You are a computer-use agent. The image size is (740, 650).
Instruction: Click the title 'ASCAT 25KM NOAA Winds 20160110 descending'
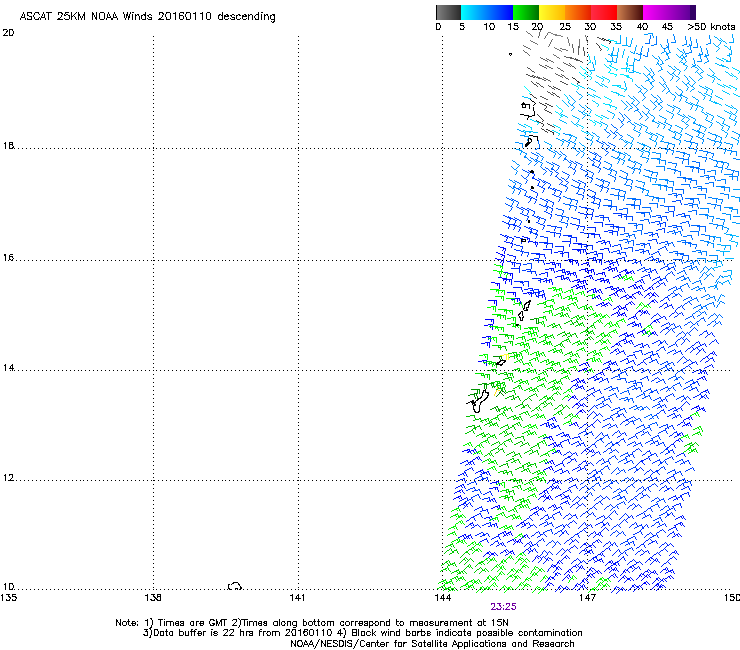coord(147,17)
